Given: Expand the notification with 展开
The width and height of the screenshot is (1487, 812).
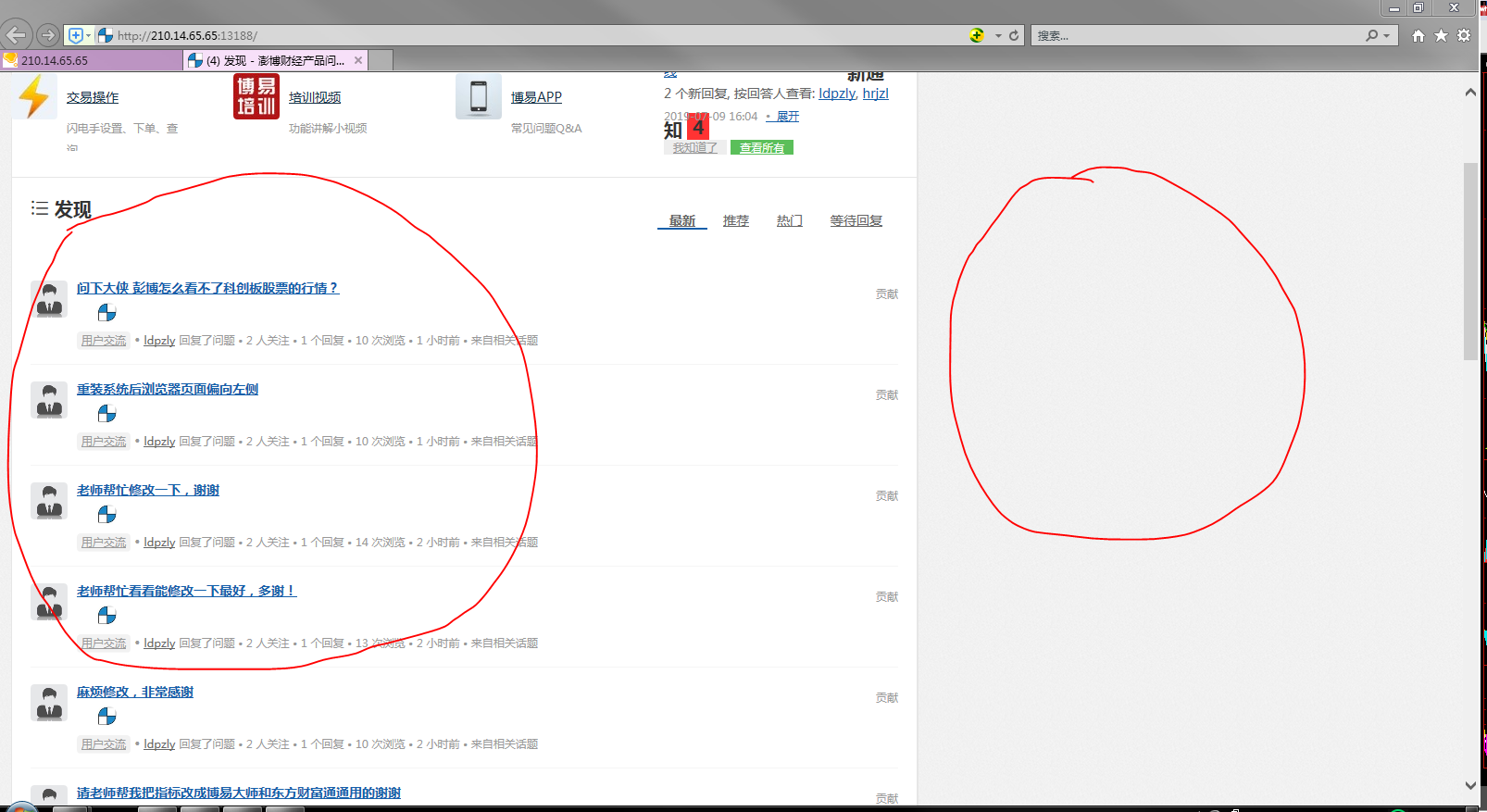Looking at the screenshot, I should (787, 117).
